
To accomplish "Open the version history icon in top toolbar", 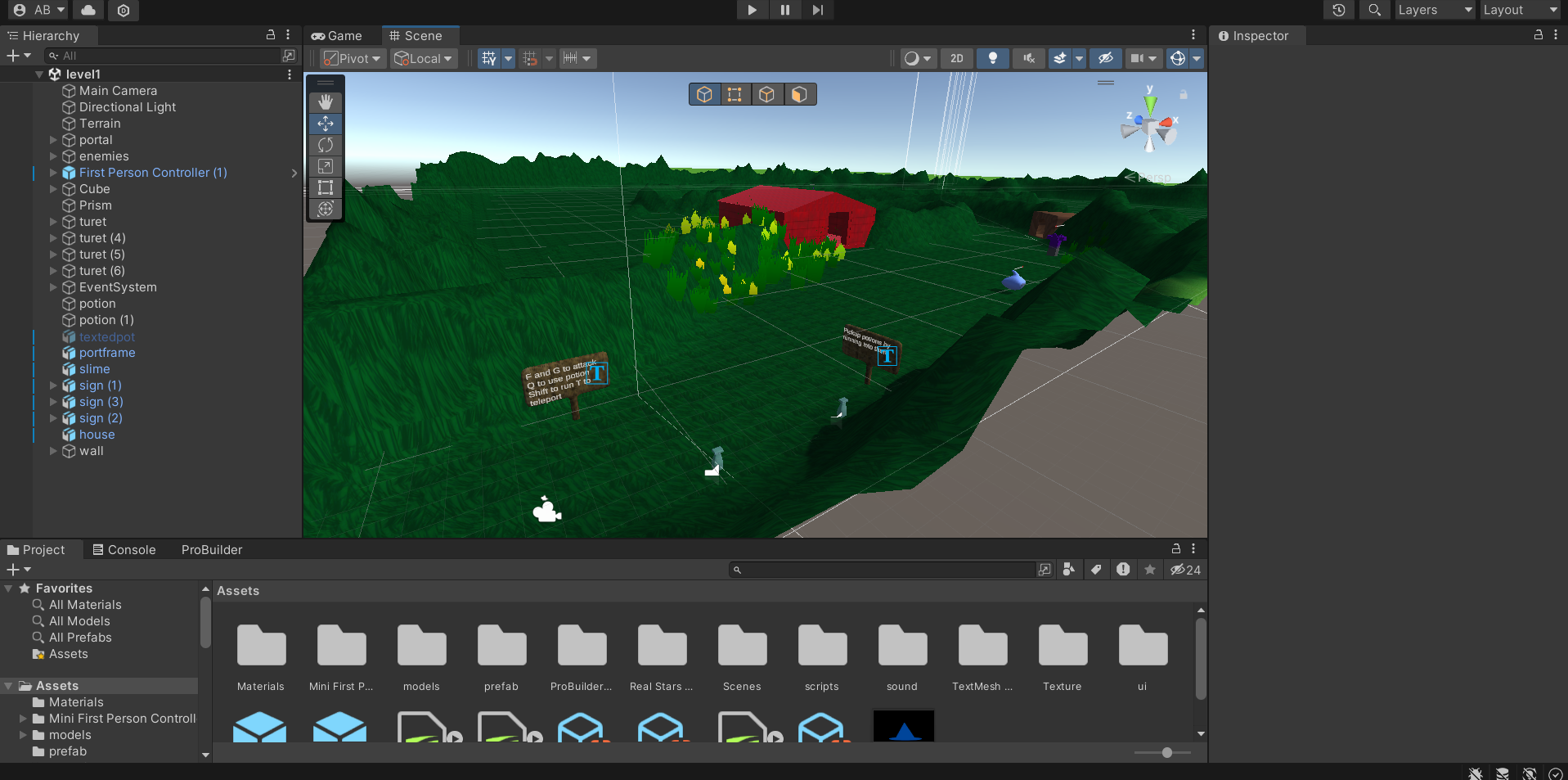I will 1338,10.
